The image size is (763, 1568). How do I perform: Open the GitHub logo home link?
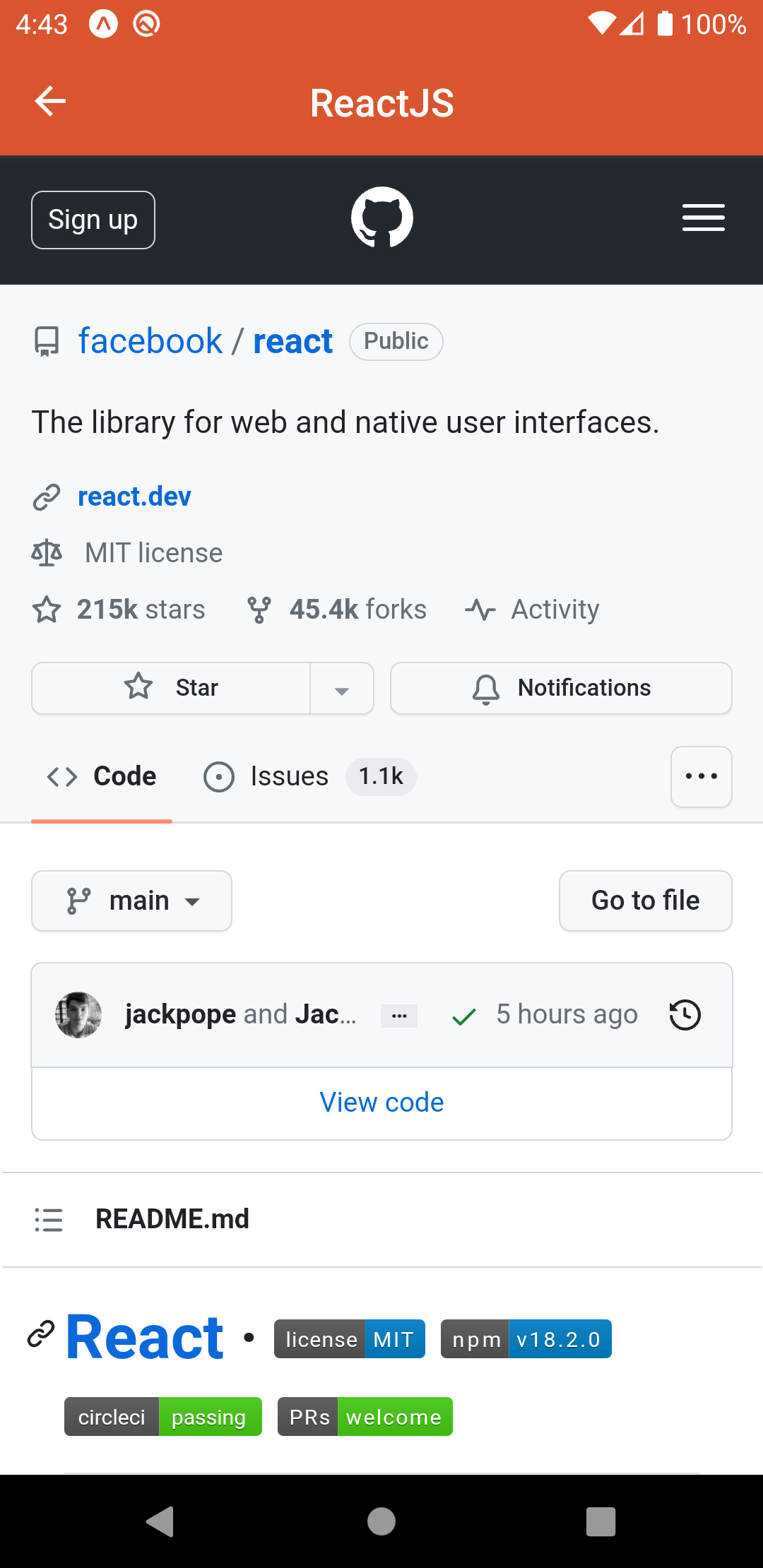(x=382, y=218)
